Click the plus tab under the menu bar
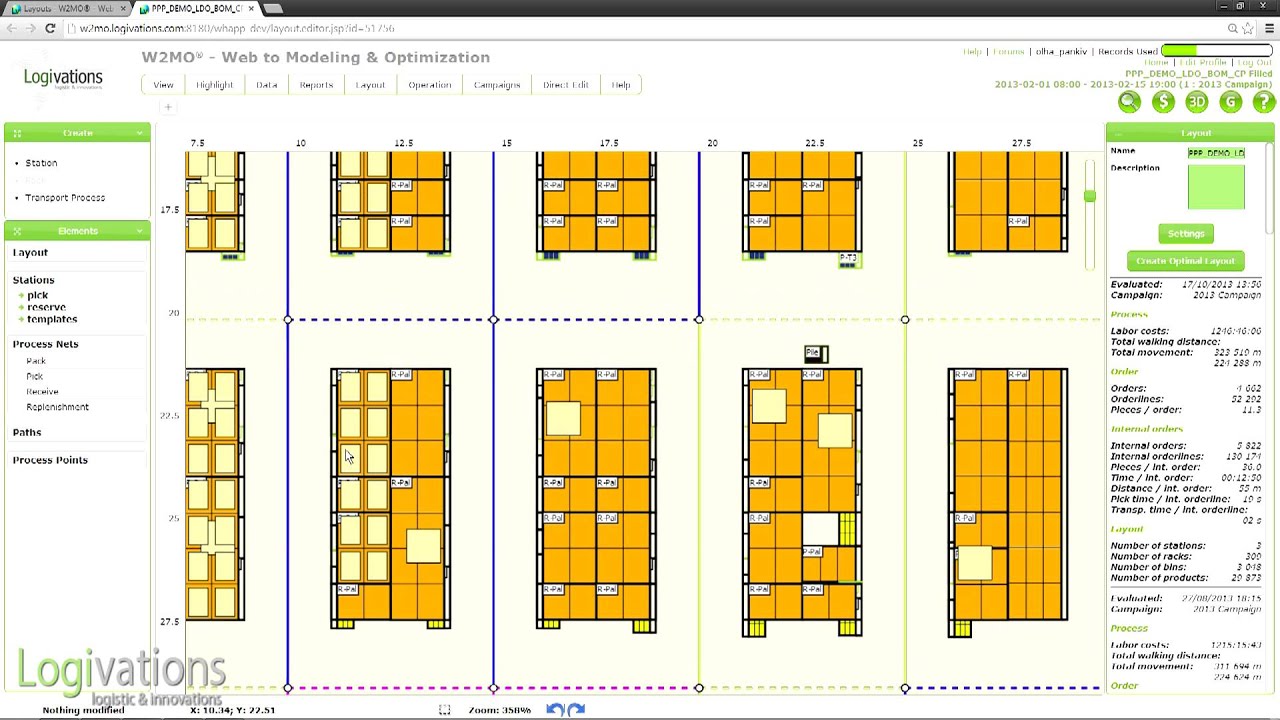This screenshot has width=1280, height=720. pyautogui.click(x=169, y=107)
